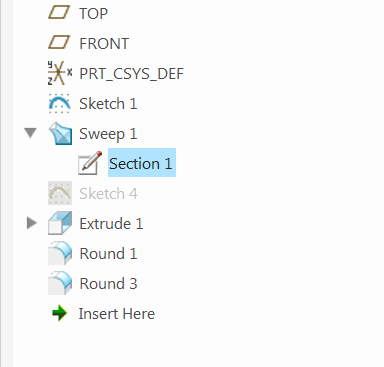Click the TOP datum plane icon
The image size is (384, 367).
(59, 13)
